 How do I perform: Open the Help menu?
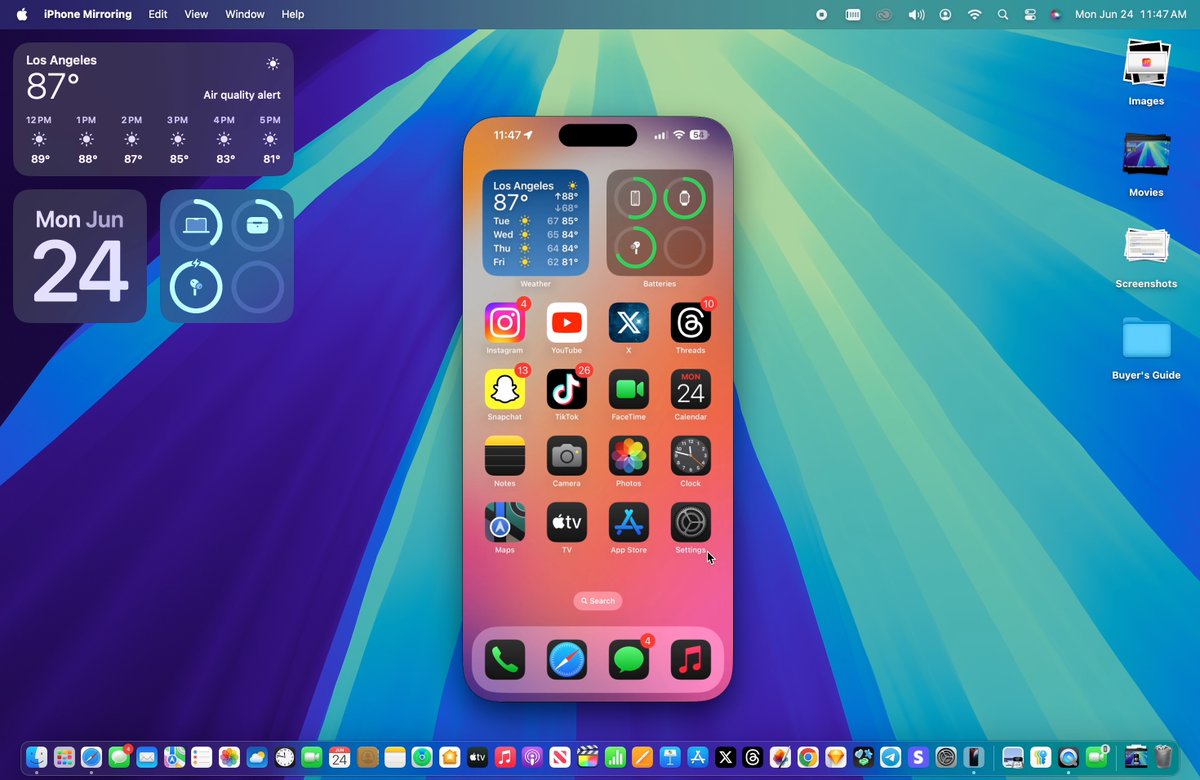[293, 14]
